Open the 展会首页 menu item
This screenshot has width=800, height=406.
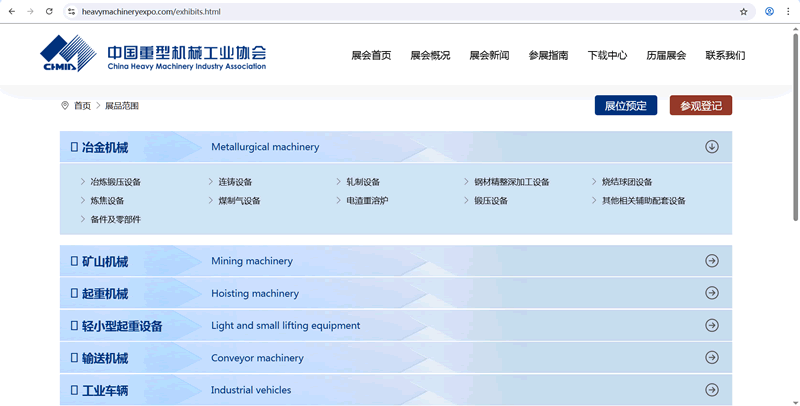point(371,56)
